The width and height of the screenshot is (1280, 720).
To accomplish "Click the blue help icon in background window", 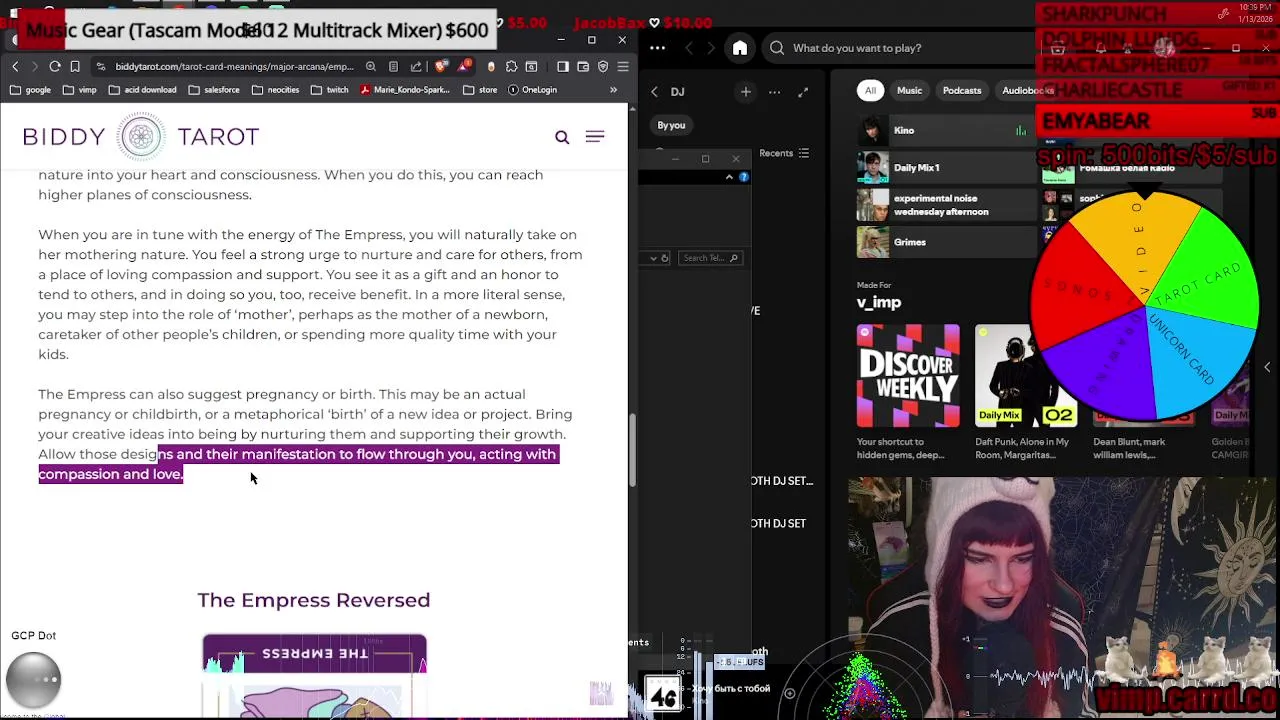I will (743, 177).
